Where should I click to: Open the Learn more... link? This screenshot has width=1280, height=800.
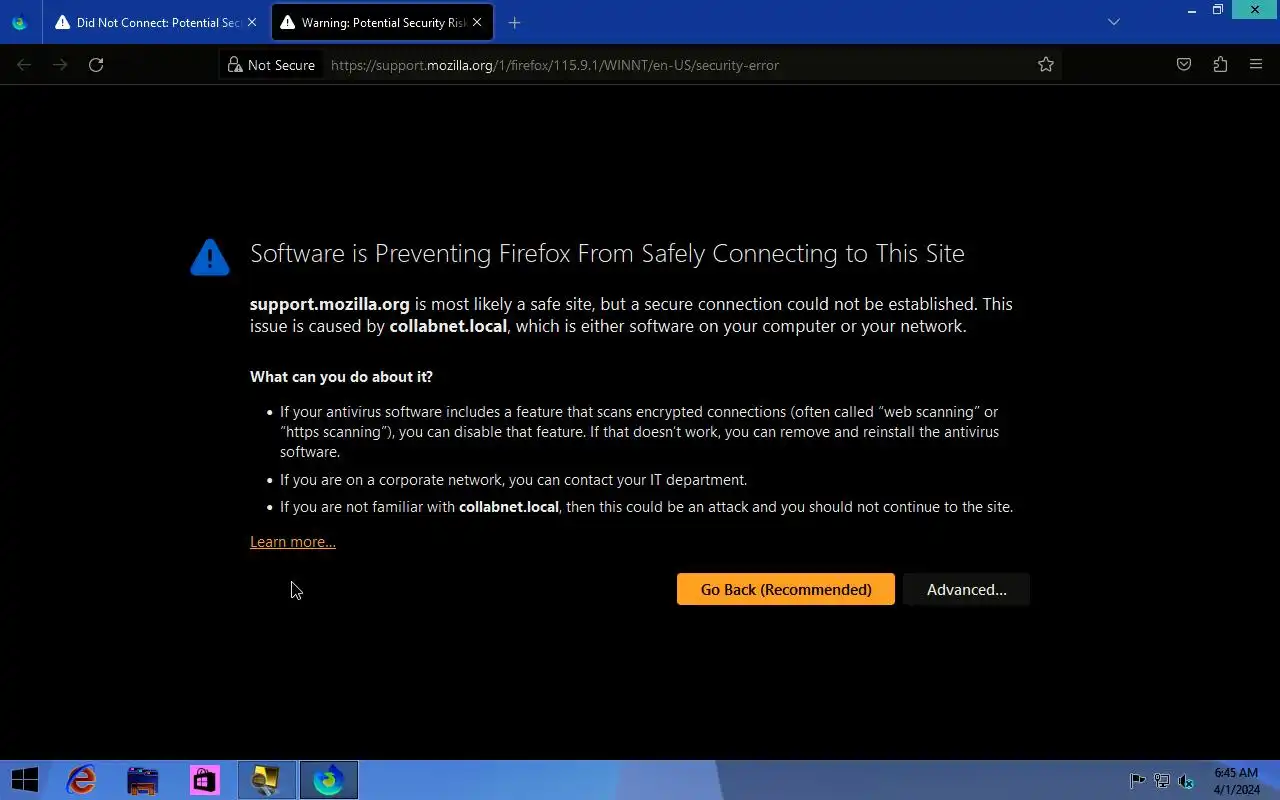click(x=292, y=542)
